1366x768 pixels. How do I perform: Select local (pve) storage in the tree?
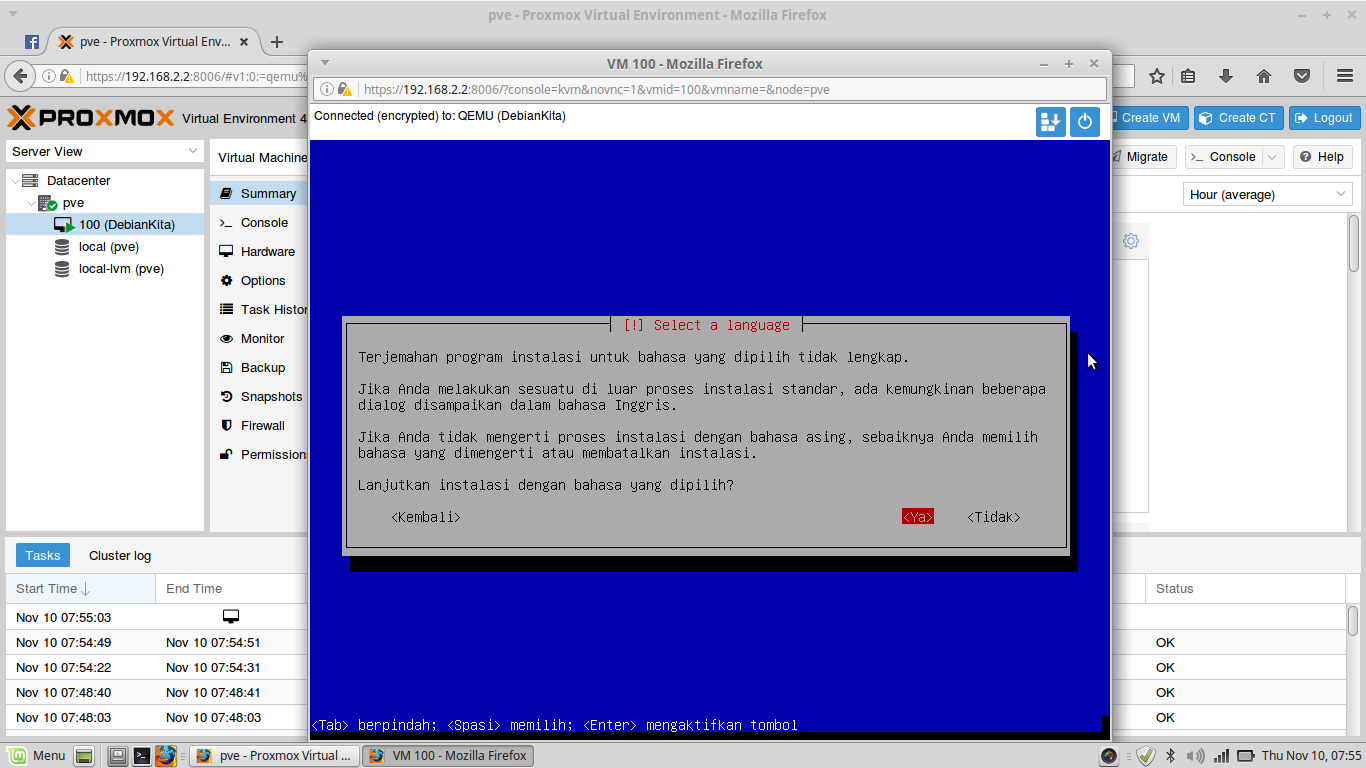click(x=108, y=247)
